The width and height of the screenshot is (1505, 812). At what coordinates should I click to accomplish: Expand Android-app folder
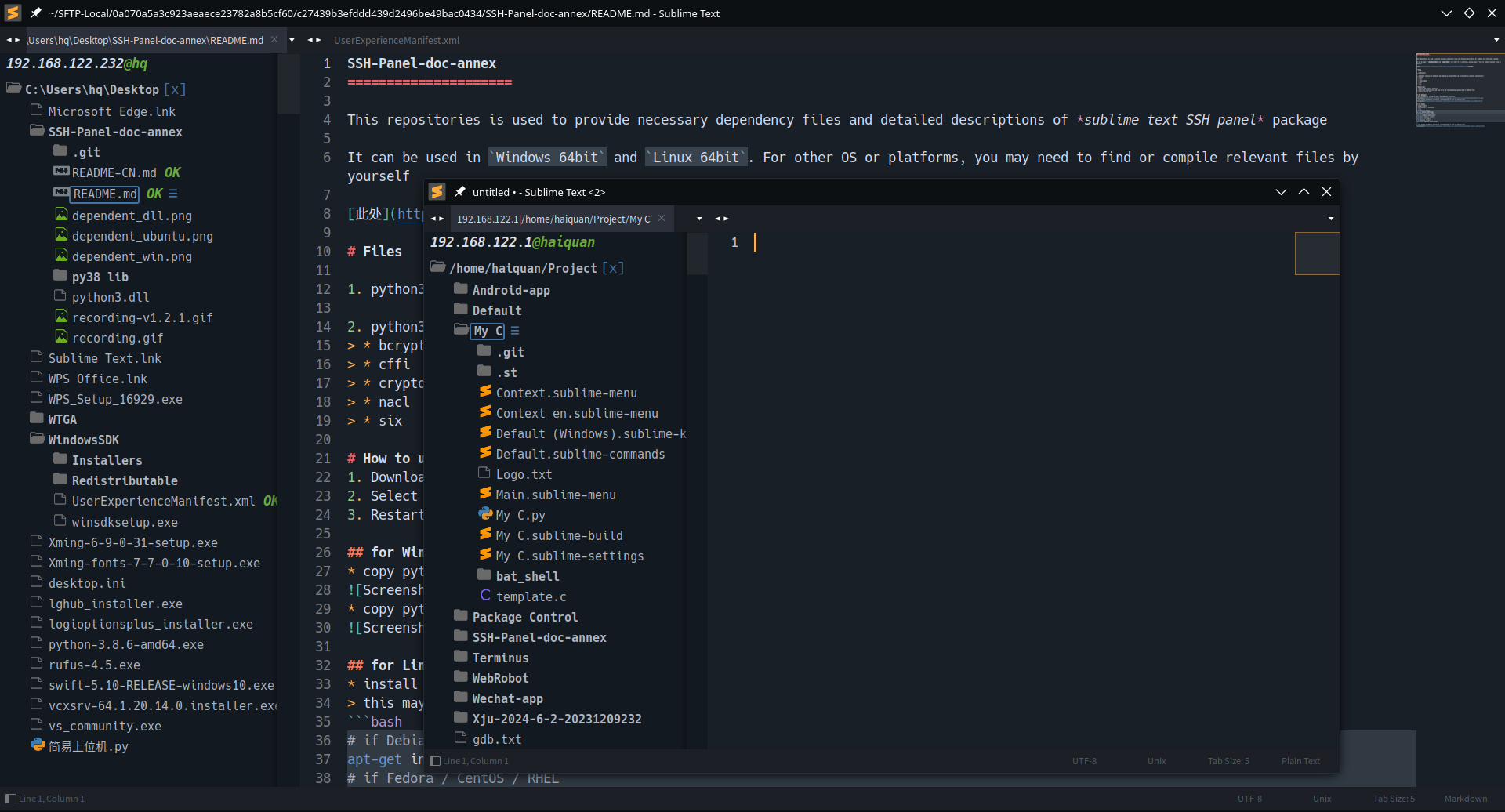coord(461,288)
